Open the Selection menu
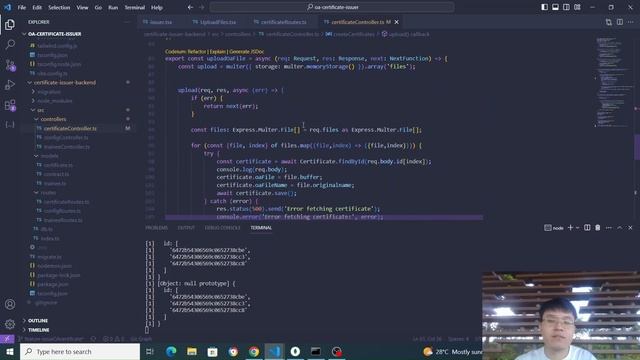The width and height of the screenshot is (640, 360). coord(59,7)
